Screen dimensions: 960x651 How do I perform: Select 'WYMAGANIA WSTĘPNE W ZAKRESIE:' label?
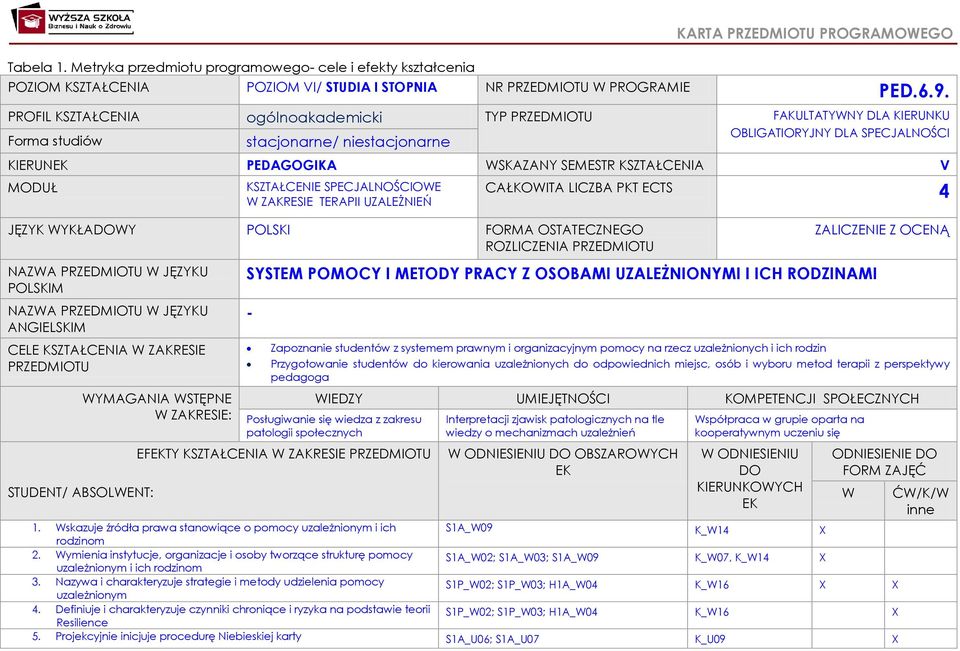coord(157,407)
